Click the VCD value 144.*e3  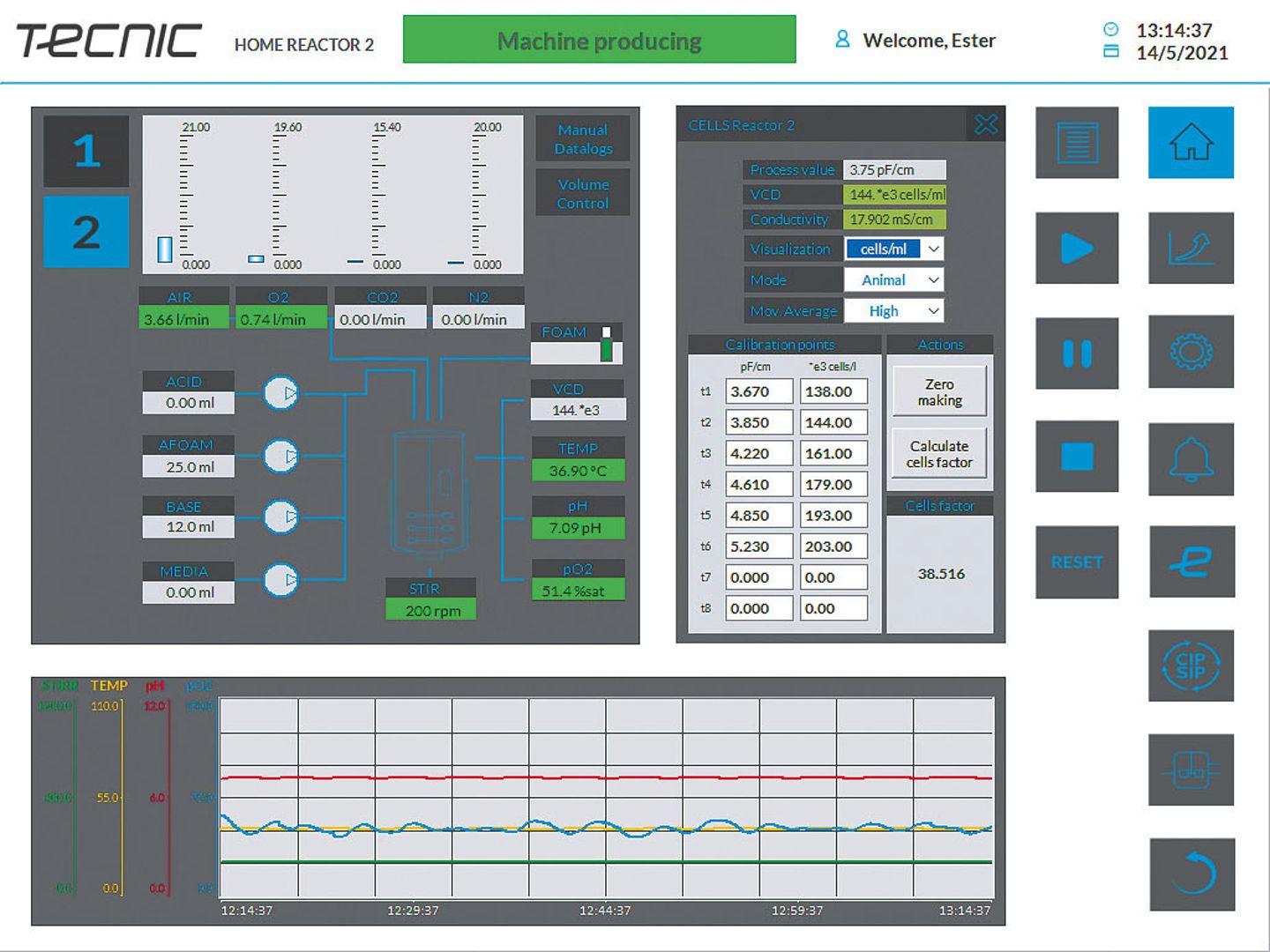point(578,410)
